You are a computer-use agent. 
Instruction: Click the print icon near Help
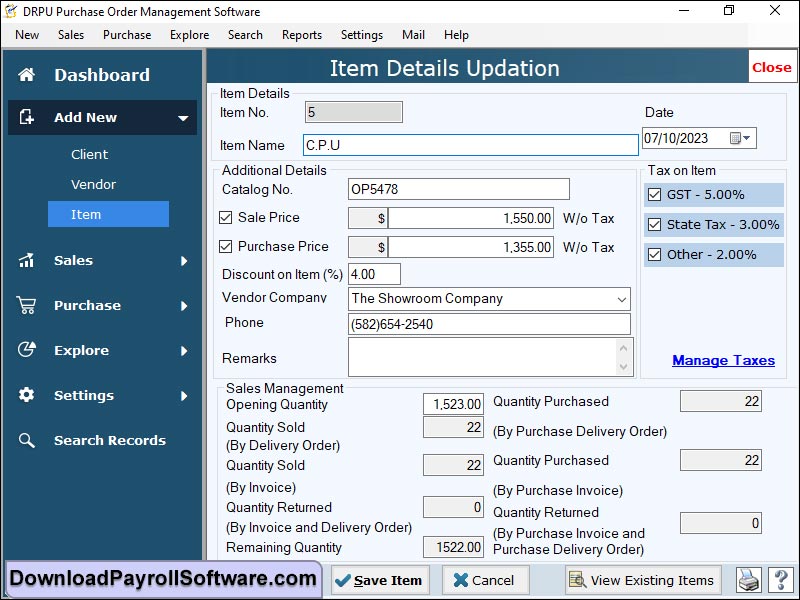click(x=748, y=580)
